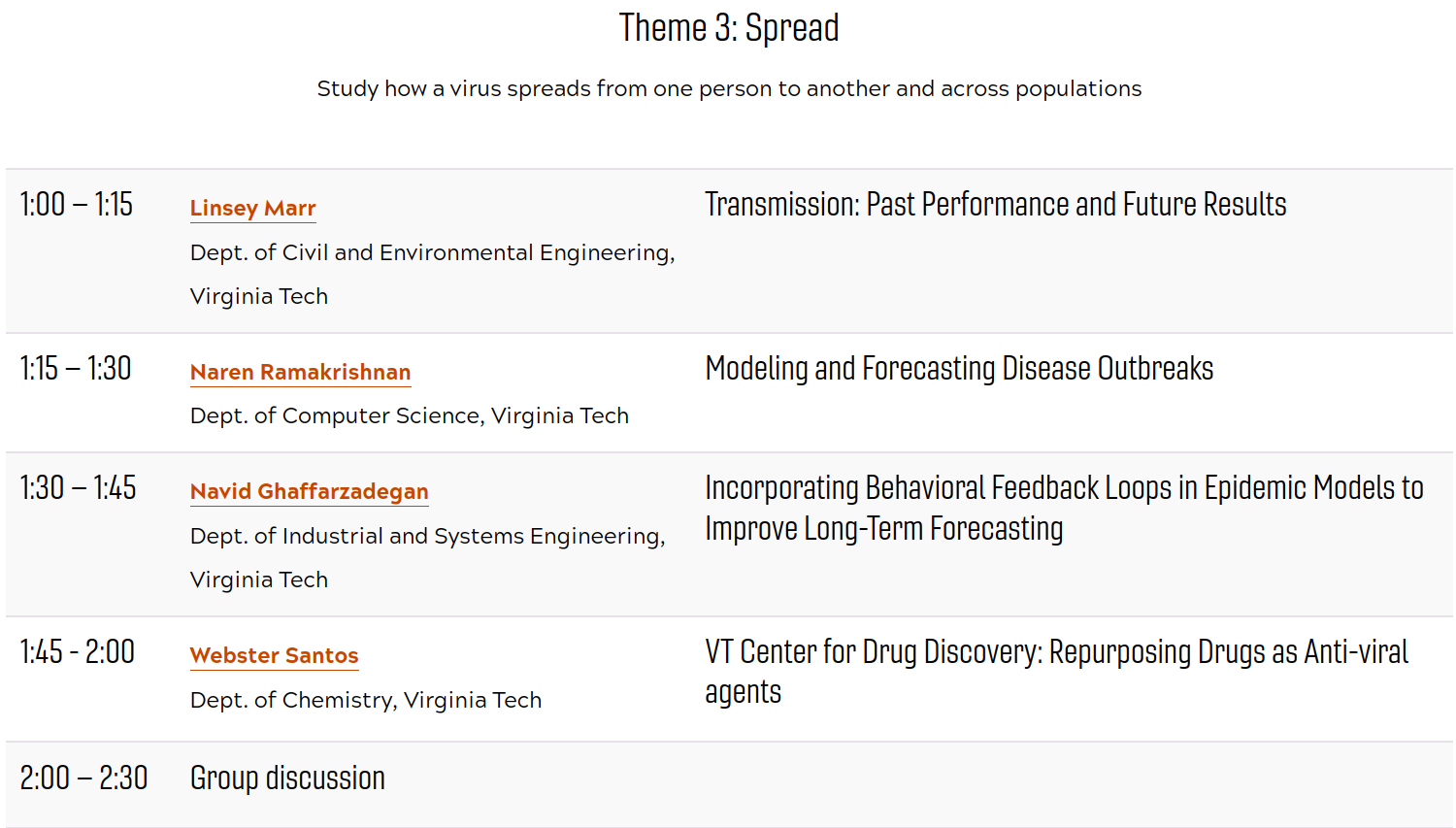Image resolution: width=1456 pixels, height=828 pixels.
Task: Click Dept. of Civil and Environmental Engineering
Action: pos(433,274)
